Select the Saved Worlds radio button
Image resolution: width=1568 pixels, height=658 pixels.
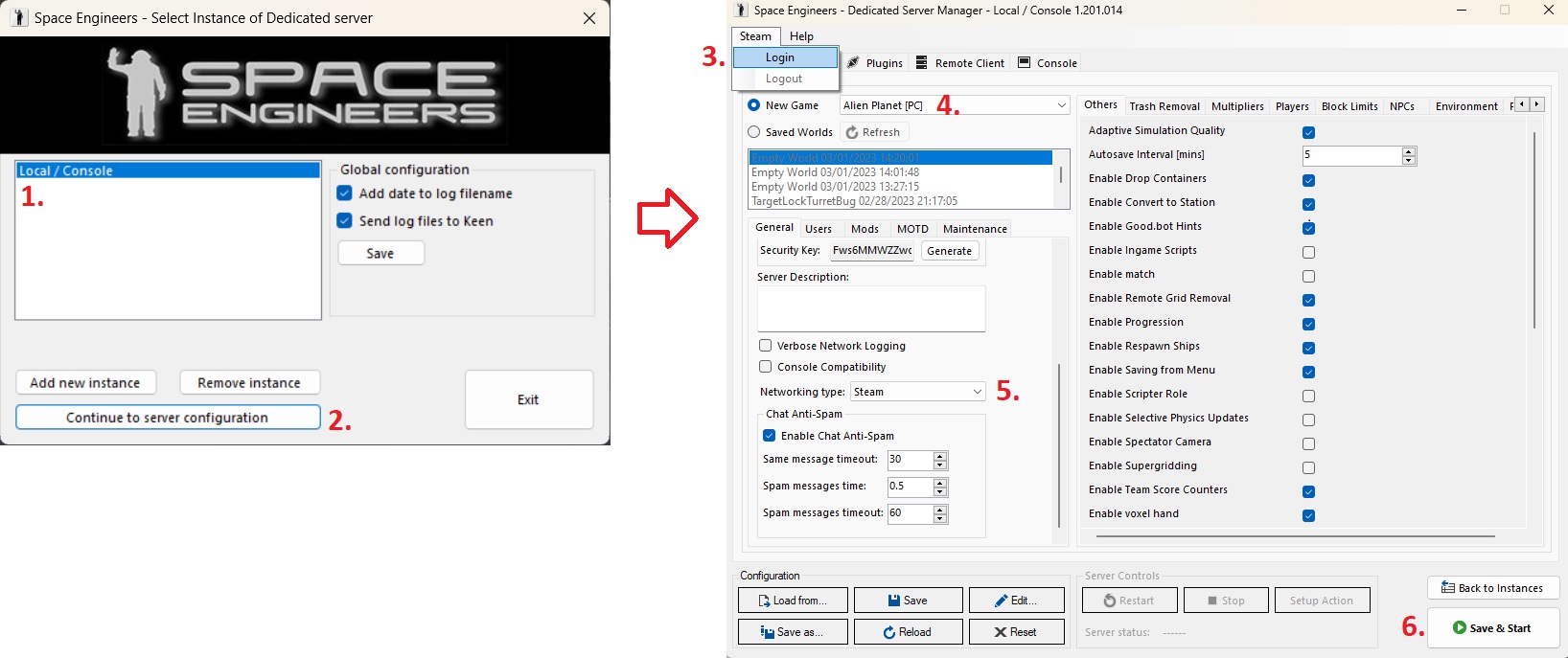[x=754, y=132]
